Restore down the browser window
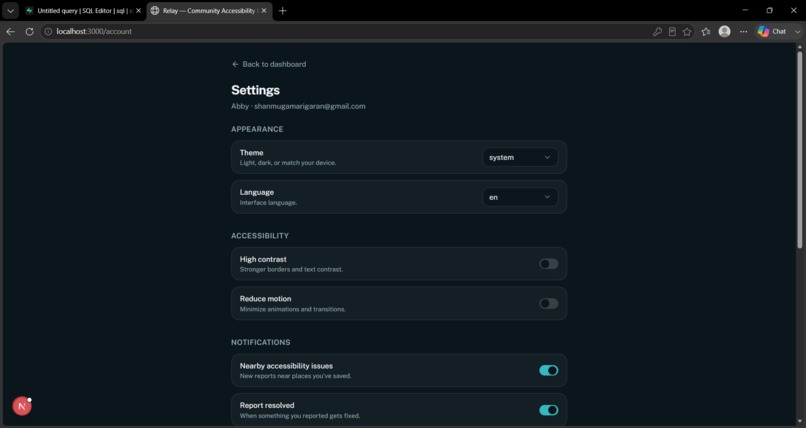 770,10
